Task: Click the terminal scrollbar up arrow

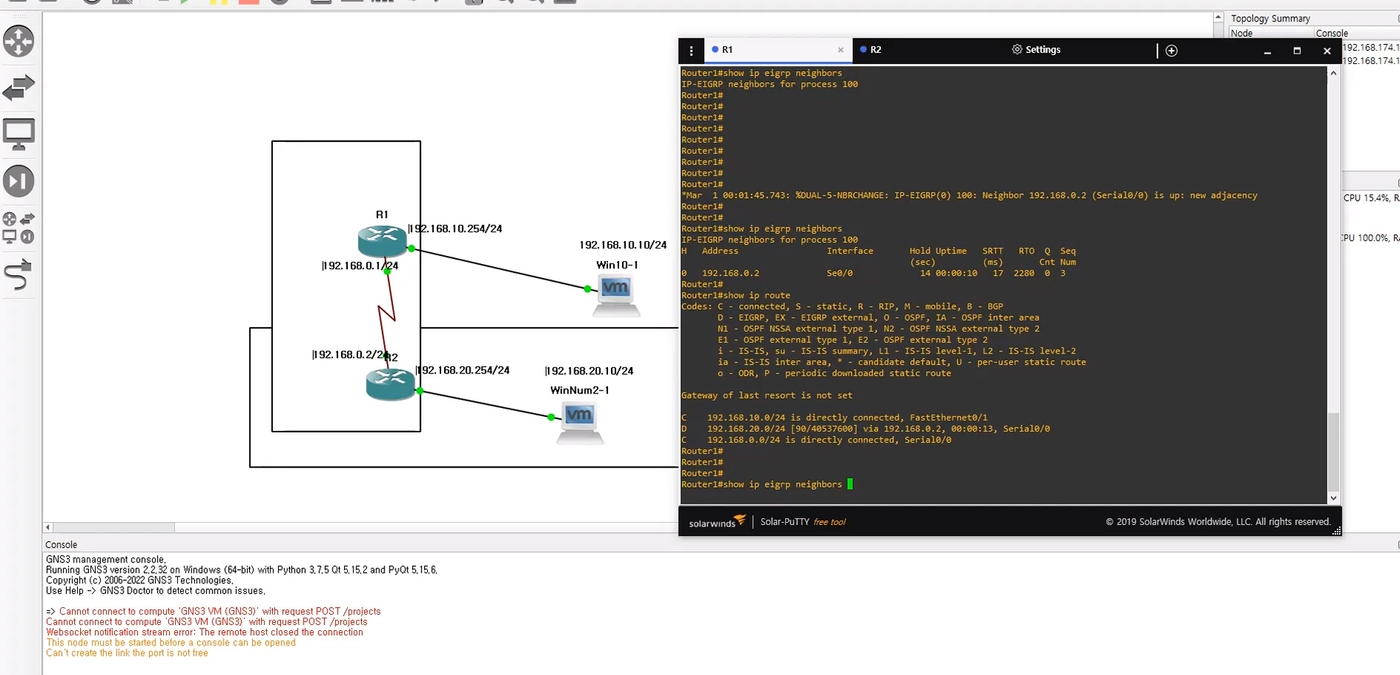Action: coord(1333,72)
